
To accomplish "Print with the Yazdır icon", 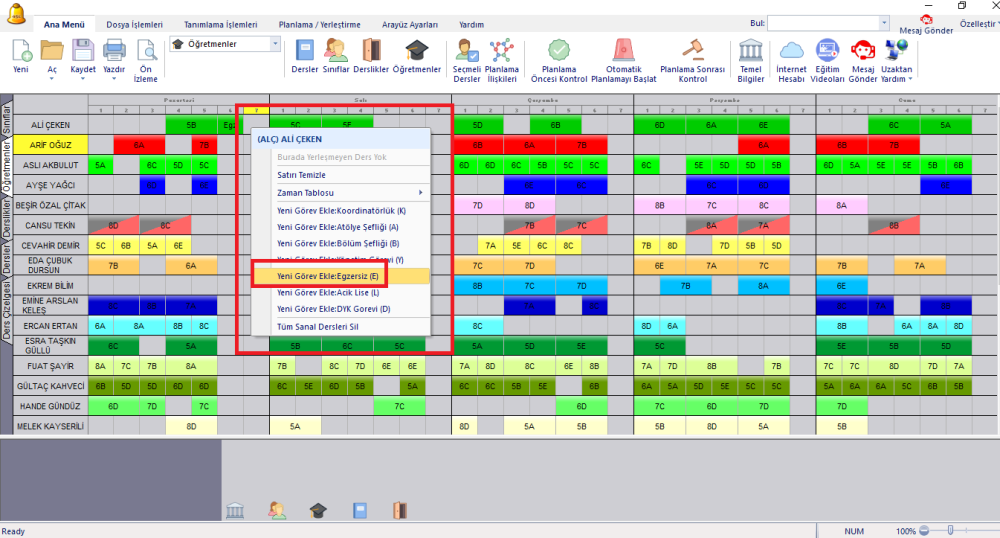I will point(114,51).
